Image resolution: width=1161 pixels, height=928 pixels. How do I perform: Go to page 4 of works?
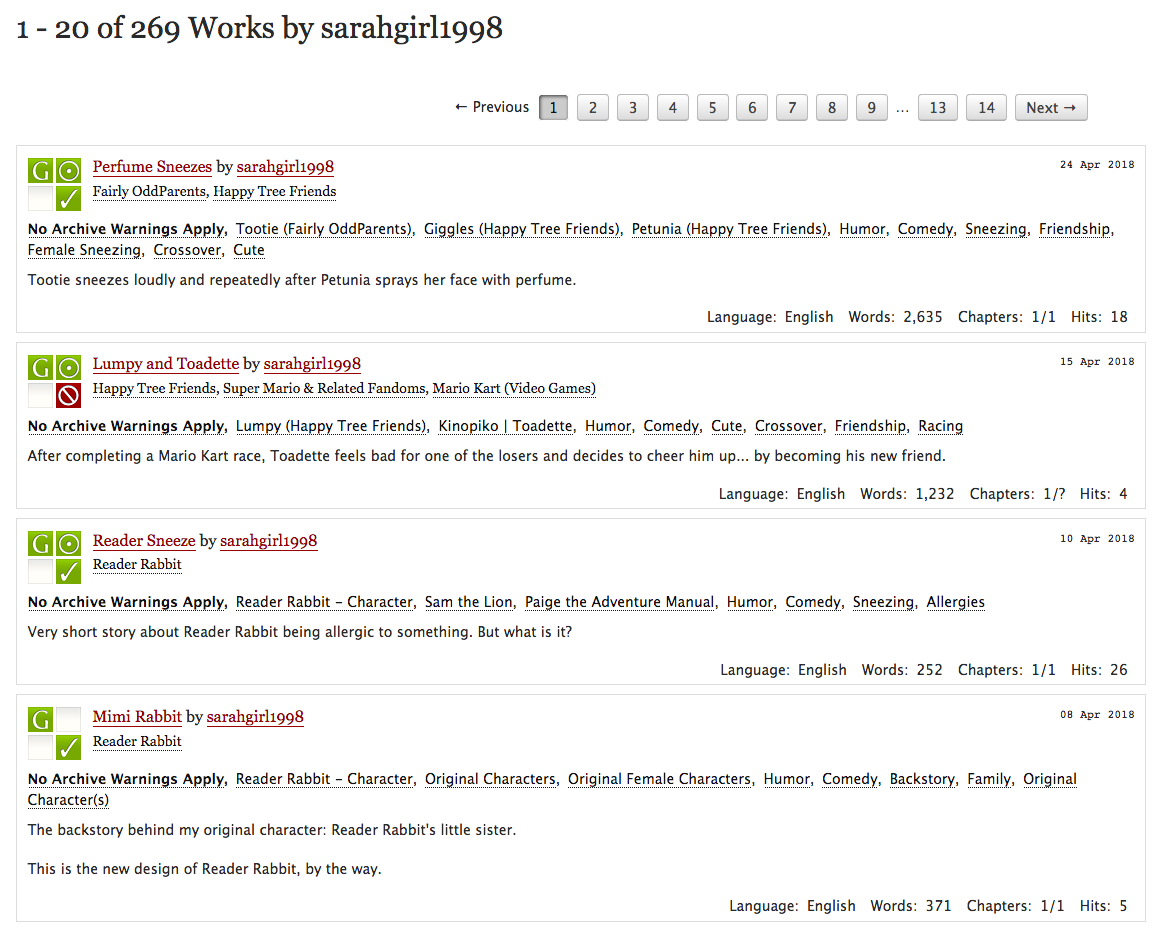pyautogui.click(x=672, y=107)
